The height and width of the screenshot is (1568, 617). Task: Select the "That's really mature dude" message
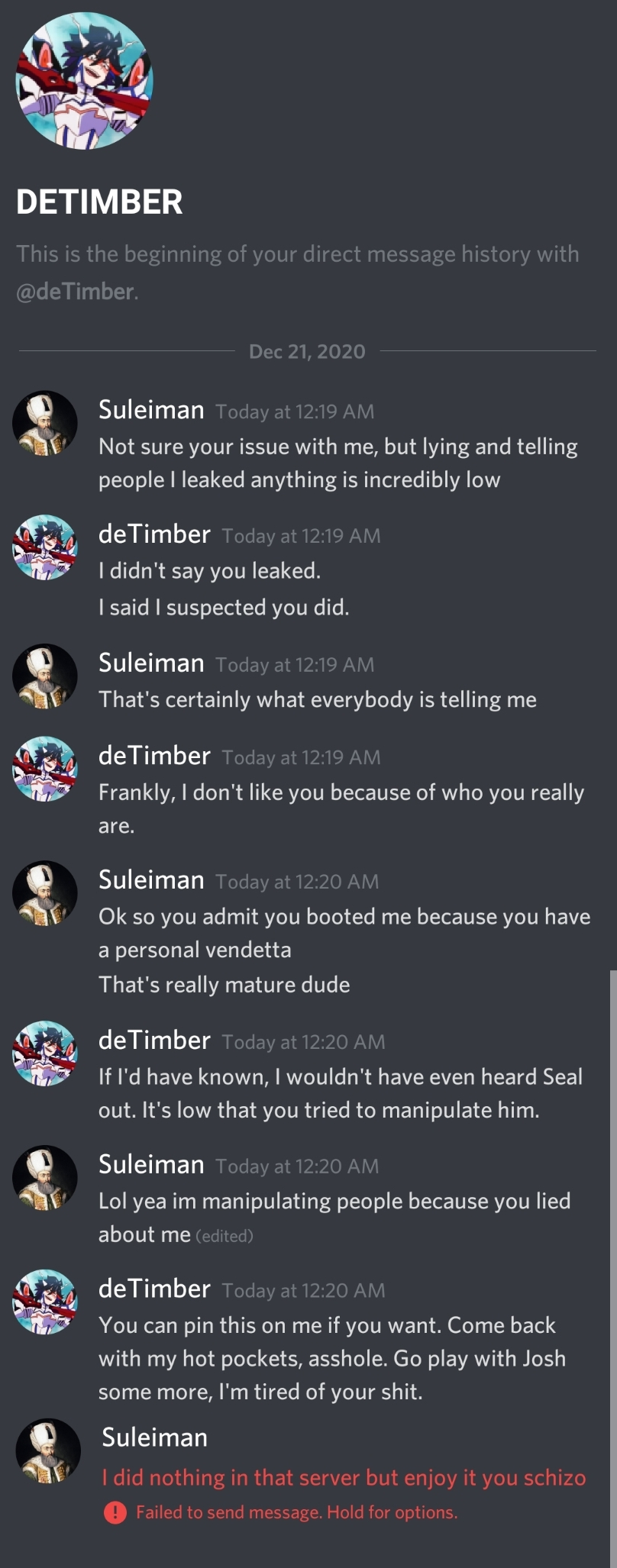coord(224,985)
